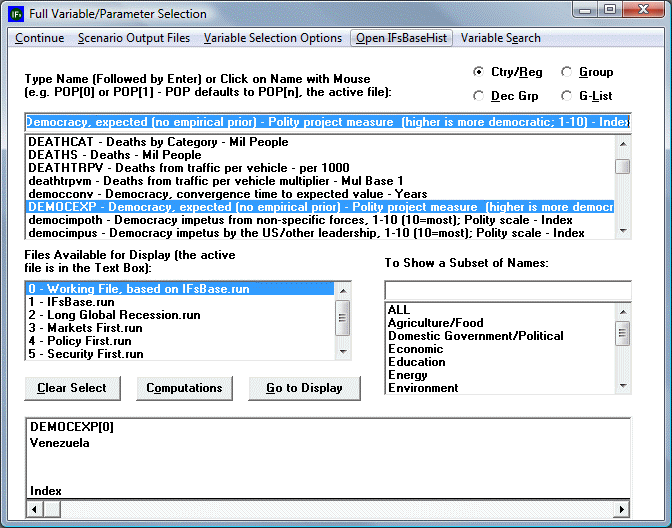The width and height of the screenshot is (672, 528).
Task: Click the Computations button
Action: (x=184, y=388)
